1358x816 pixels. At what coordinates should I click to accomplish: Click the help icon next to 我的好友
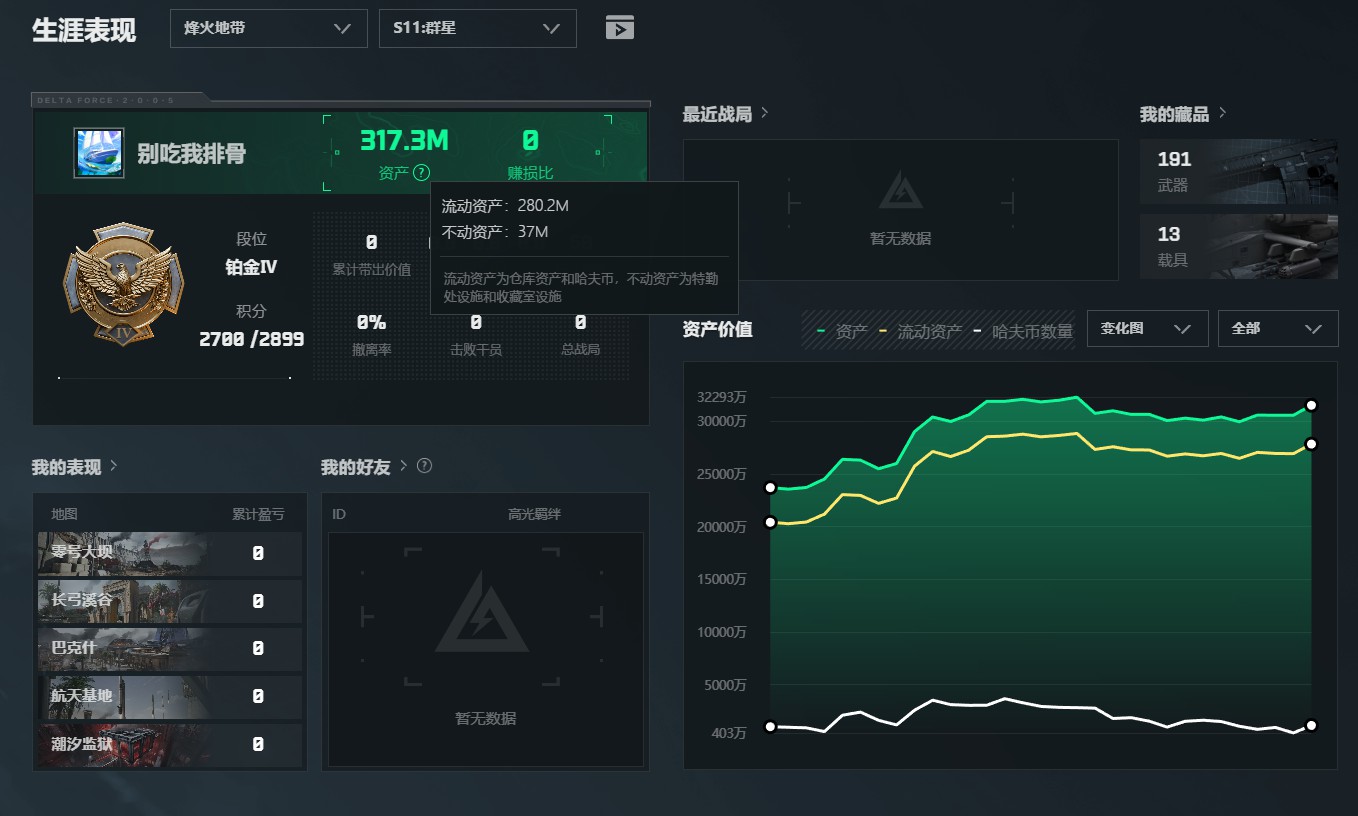pos(424,466)
